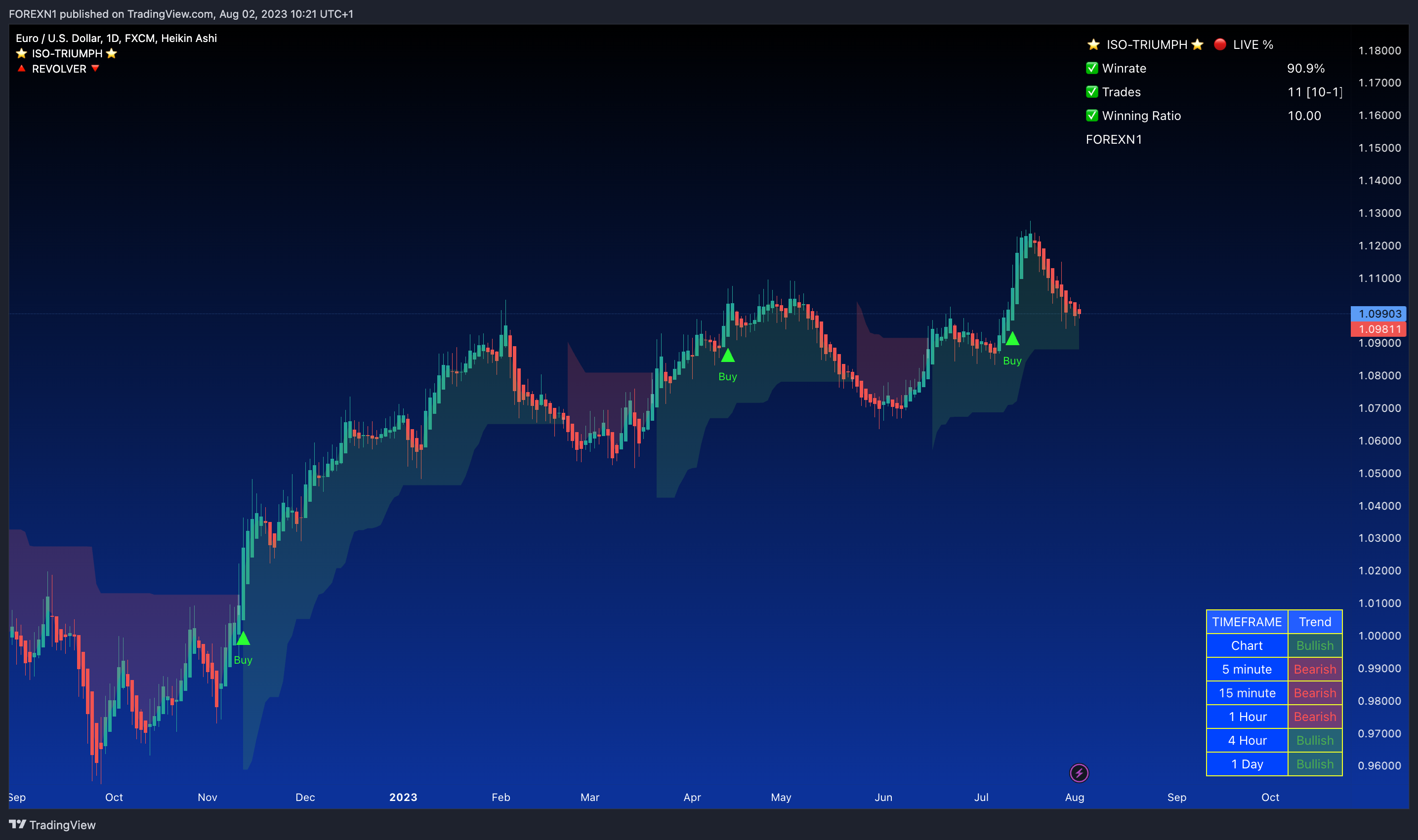Click the ISO-TRIUMPH indicator legend name
This screenshot has width=1418, height=840.
point(67,53)
